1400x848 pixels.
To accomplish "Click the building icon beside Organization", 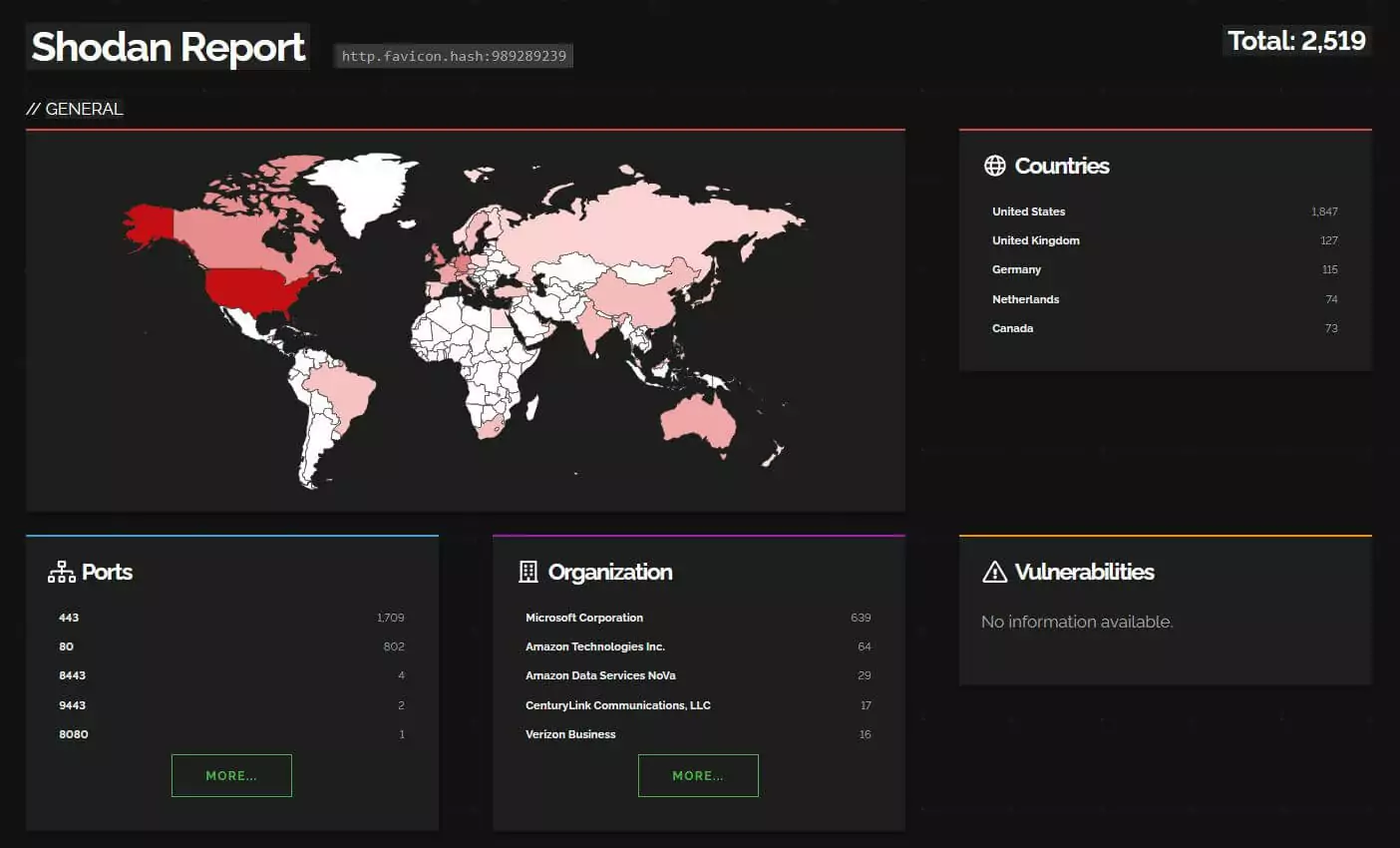I will click(x=526, y=571).
